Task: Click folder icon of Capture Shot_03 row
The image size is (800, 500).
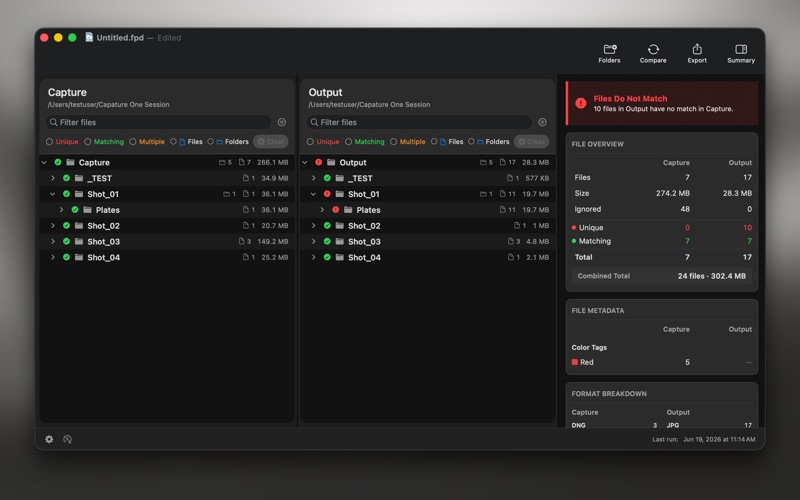Action: (79, 241)
